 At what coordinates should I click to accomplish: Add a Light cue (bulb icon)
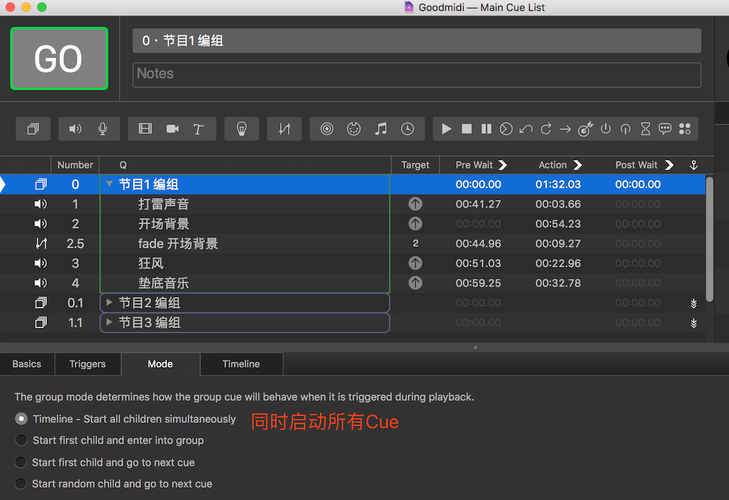click(241, 129)
